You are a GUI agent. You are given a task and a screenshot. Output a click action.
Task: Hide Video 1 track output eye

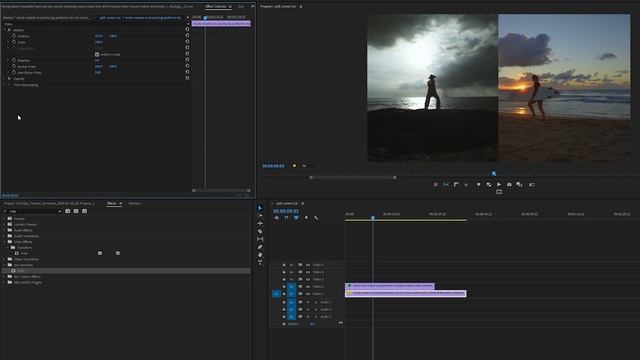tap(308, 294)
